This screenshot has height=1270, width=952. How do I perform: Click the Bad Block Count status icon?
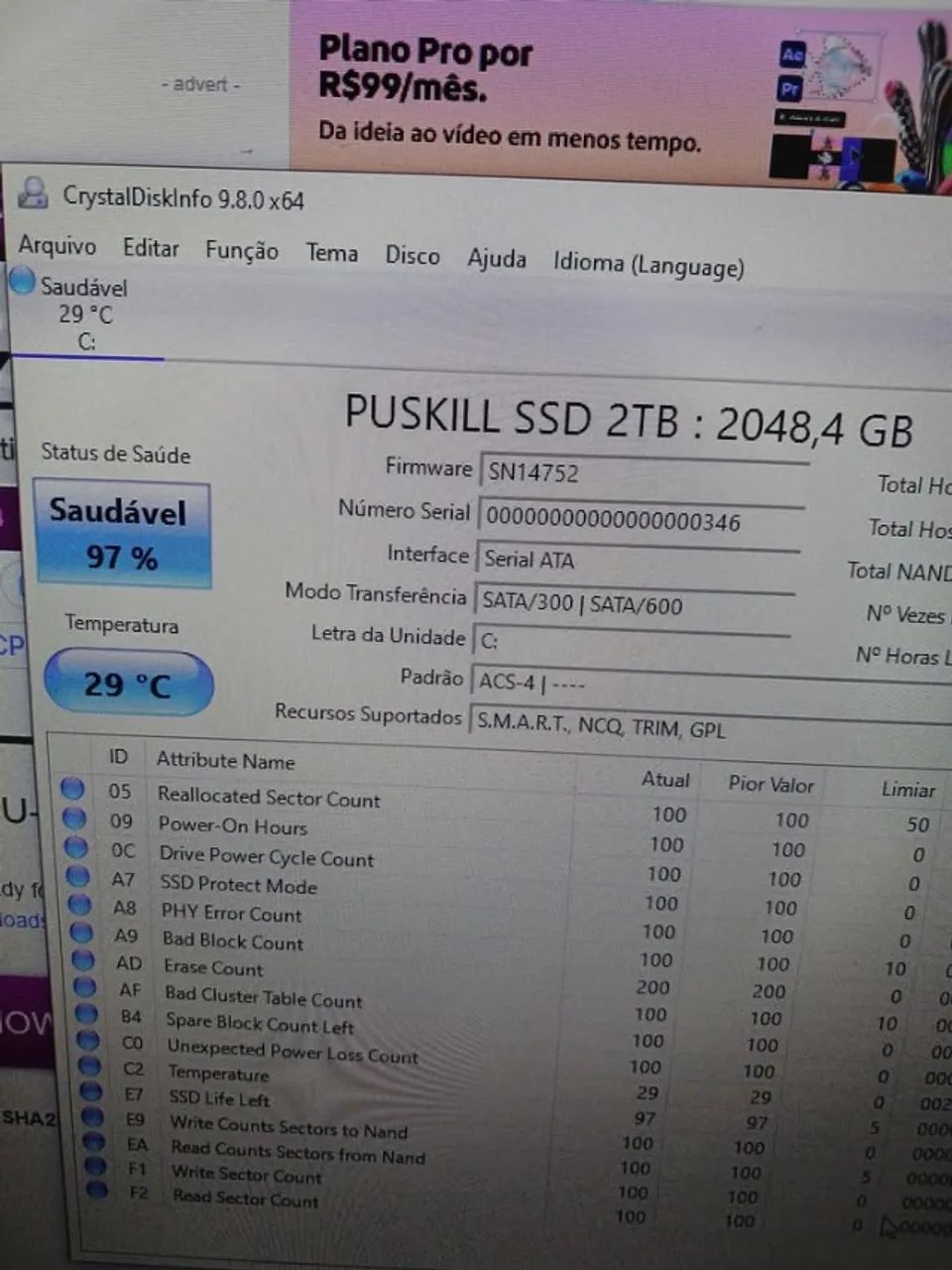[82, 933]
